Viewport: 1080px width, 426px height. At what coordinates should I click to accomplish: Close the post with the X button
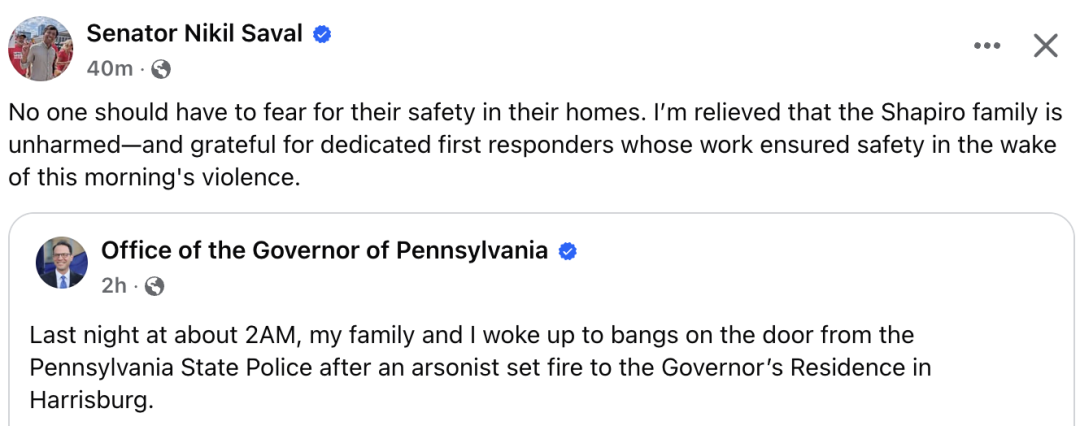pyautogui.click(x=1046, y=46)
